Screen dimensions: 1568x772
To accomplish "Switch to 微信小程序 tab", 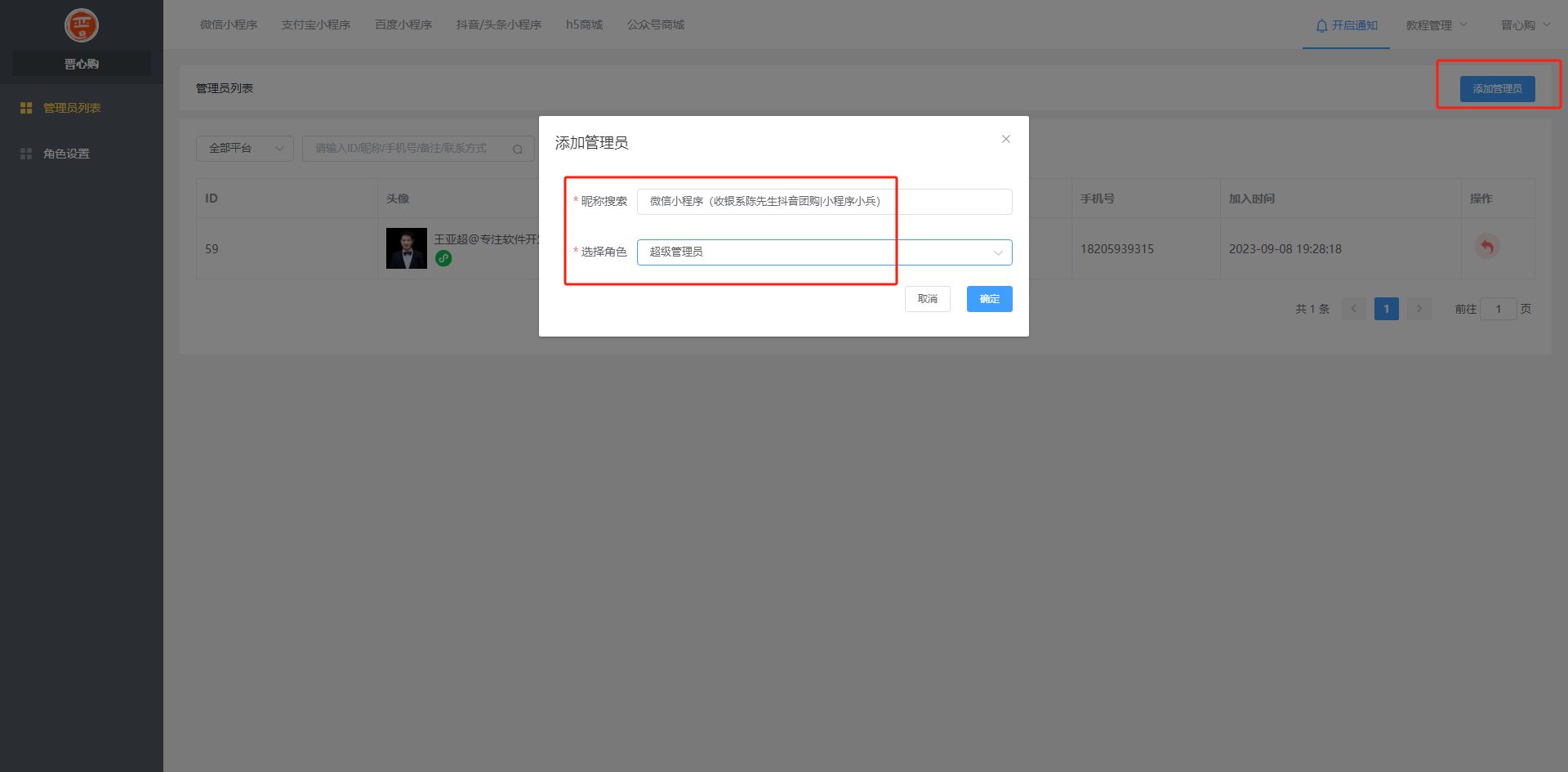I will click(x=229, y=25).
